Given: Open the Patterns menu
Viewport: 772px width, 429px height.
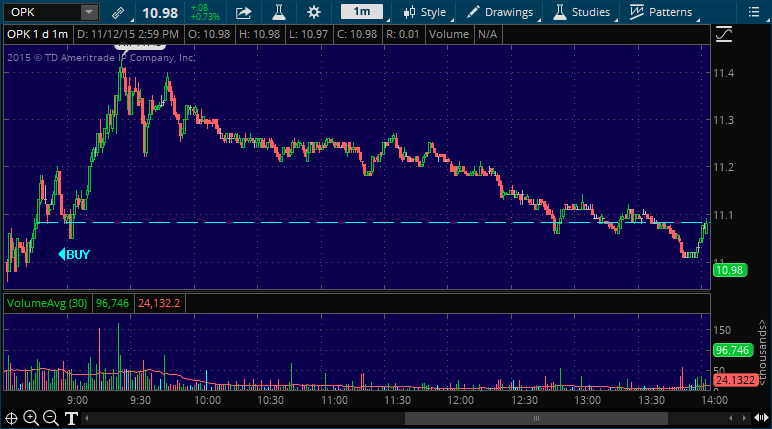Looking at the screenshot, I should click(661, 12).
